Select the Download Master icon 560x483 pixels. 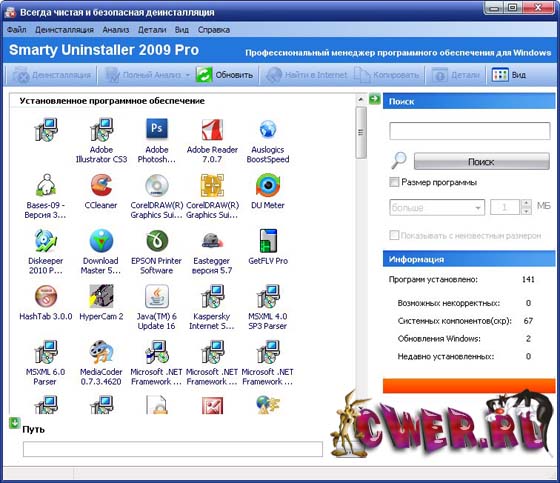coord(101,240)
